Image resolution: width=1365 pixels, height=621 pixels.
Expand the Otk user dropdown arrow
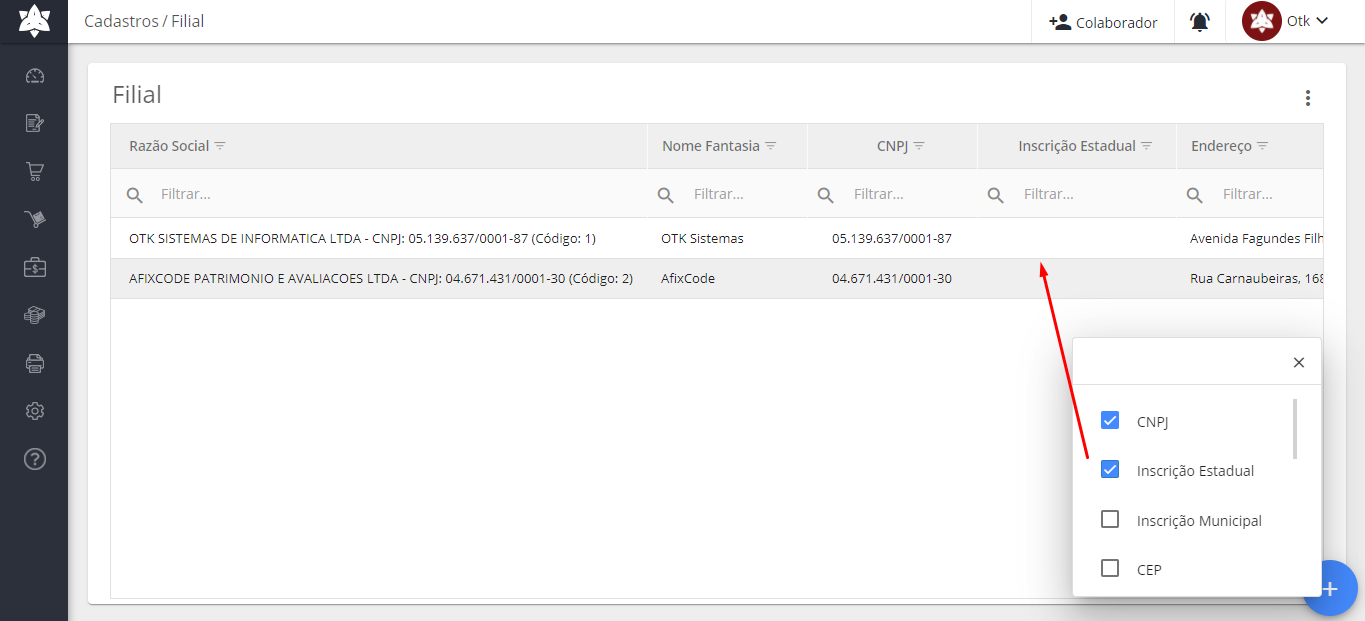[x=1322, y=21]
